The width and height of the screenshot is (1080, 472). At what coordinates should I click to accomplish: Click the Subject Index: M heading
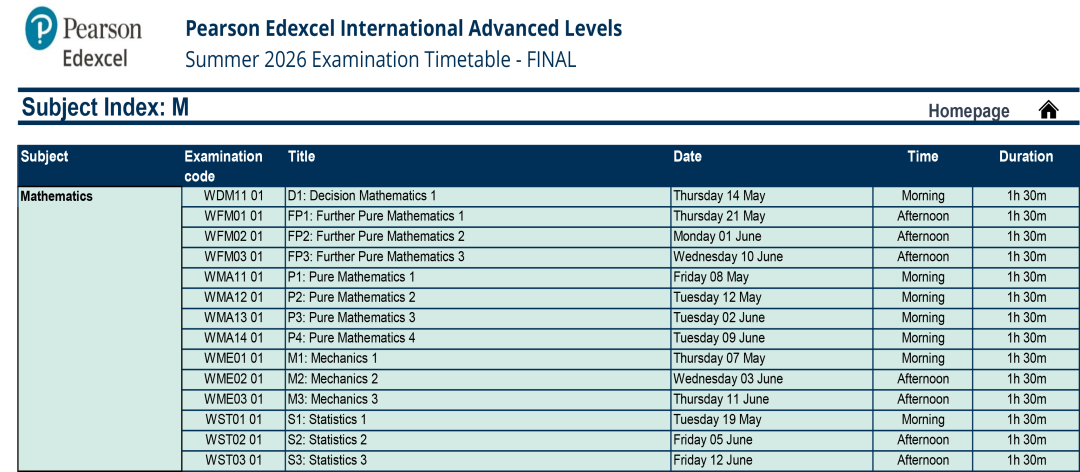click(x=105, y=108)
